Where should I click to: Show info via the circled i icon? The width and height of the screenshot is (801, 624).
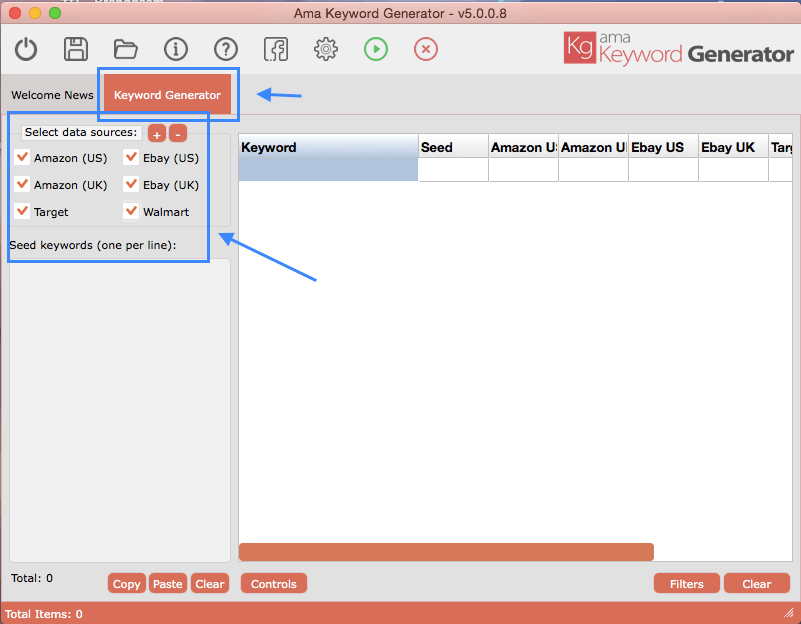coord(176,49)
